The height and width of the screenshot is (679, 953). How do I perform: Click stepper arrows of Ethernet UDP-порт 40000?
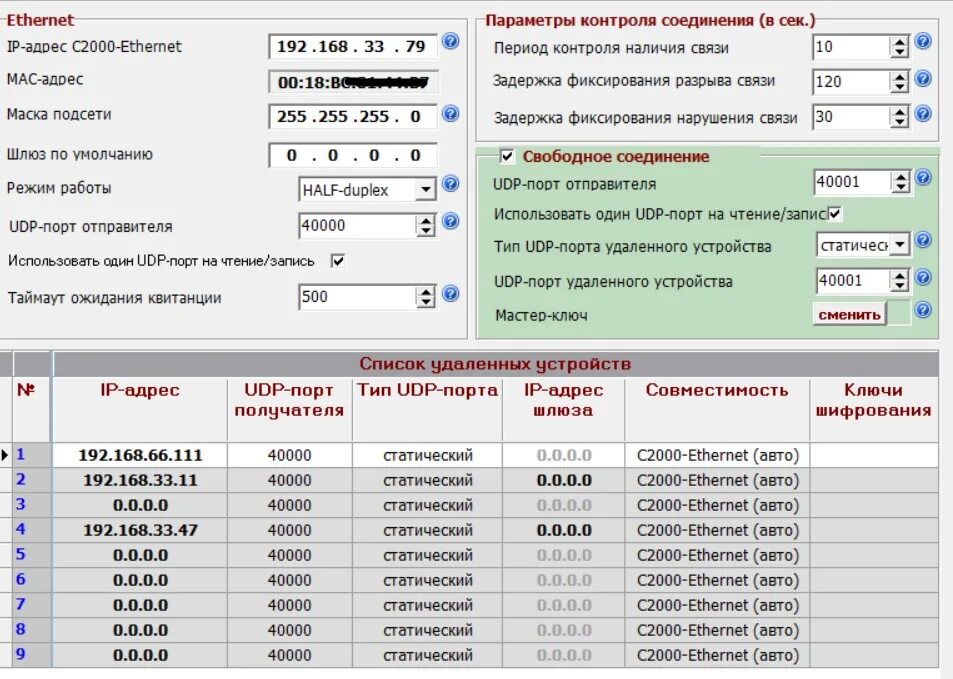point(426,226)
